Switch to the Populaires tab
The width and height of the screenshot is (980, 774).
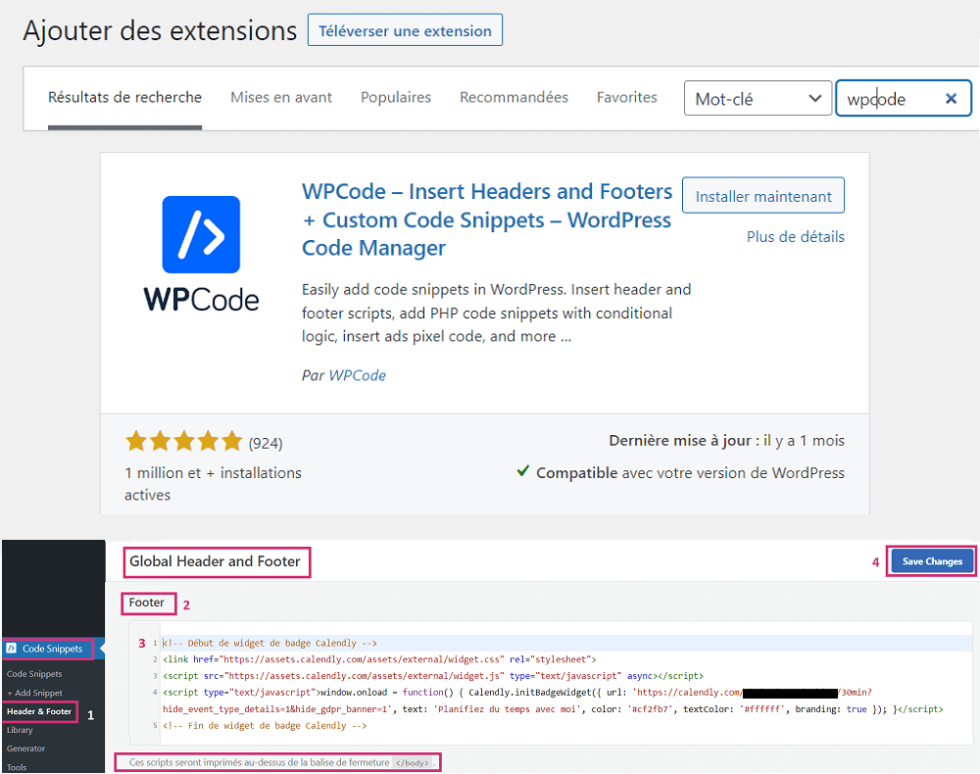(x=396, y=97)
